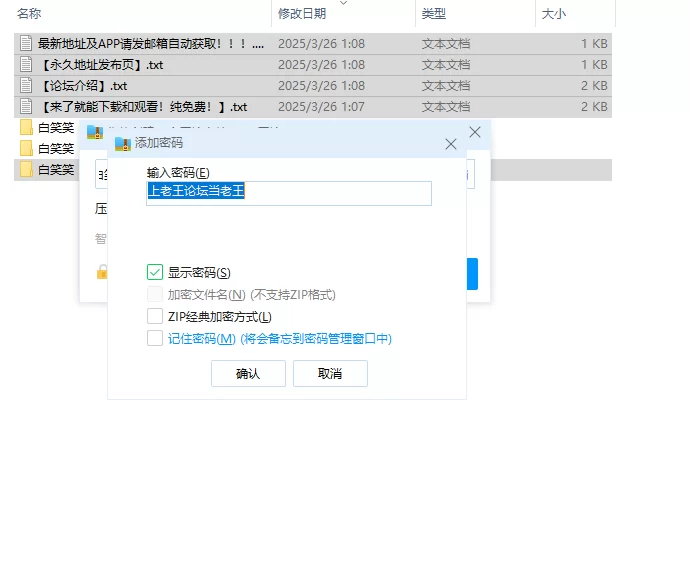Image resolution: width=689 pixels, height=568 pixels.
Task: Select the first 白笑笑 folder
Action: tap(47, 128)
